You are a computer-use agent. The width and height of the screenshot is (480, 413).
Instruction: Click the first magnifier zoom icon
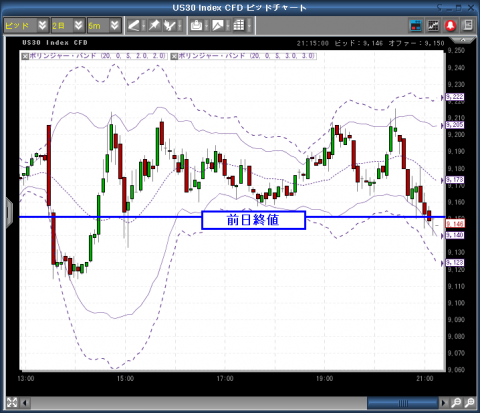[456, 403]
